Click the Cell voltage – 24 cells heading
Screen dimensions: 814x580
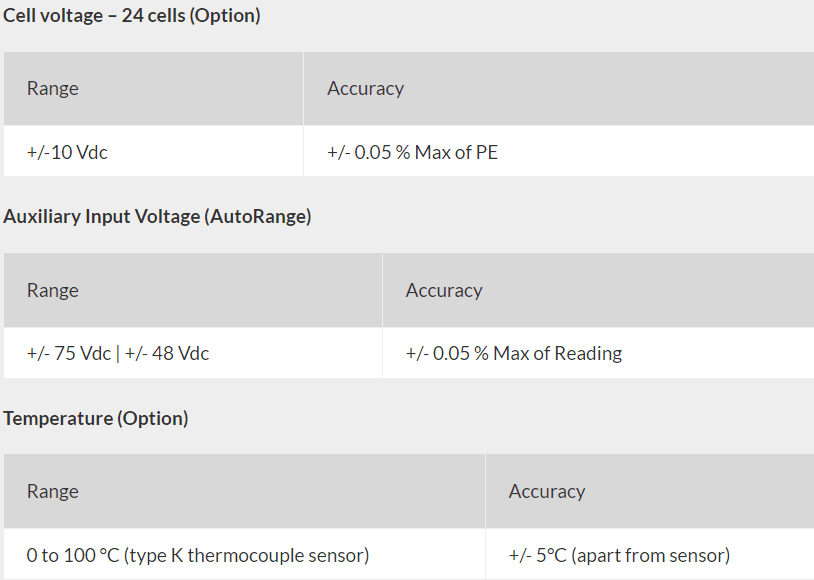click(132, 16)
